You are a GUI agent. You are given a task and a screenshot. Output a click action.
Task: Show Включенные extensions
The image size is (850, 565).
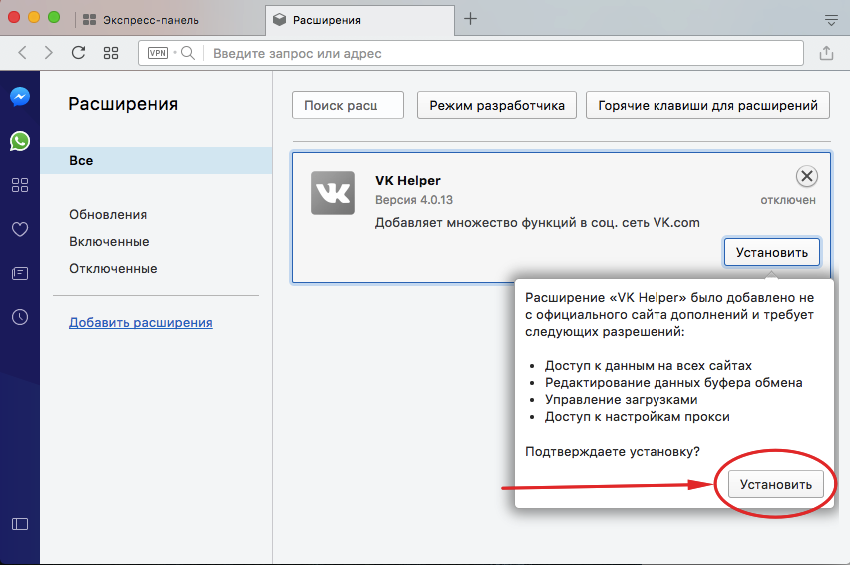click(x=109, y=242)
